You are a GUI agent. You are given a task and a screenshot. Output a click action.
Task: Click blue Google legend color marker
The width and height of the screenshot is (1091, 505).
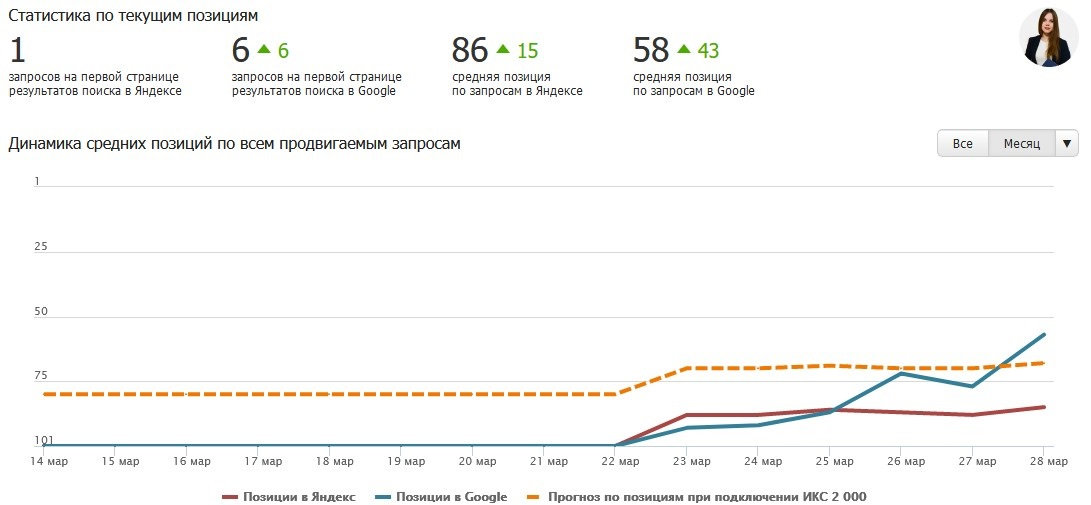(383, 497)
